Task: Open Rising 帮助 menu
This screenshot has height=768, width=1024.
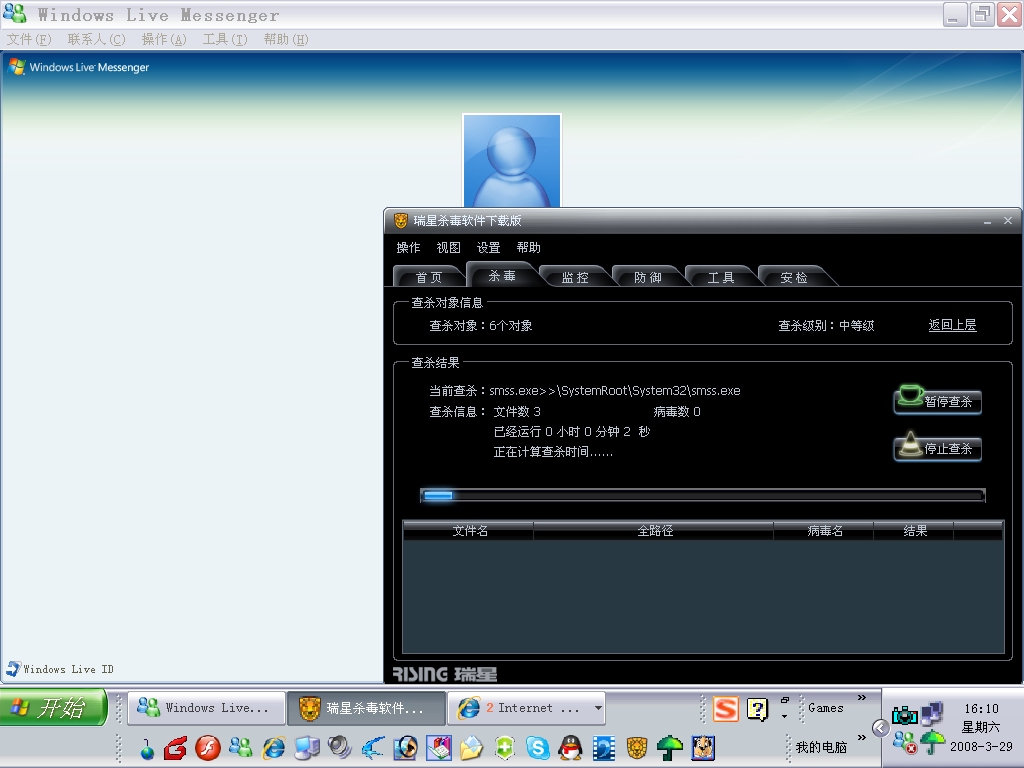Action: [x=528, y=248]
